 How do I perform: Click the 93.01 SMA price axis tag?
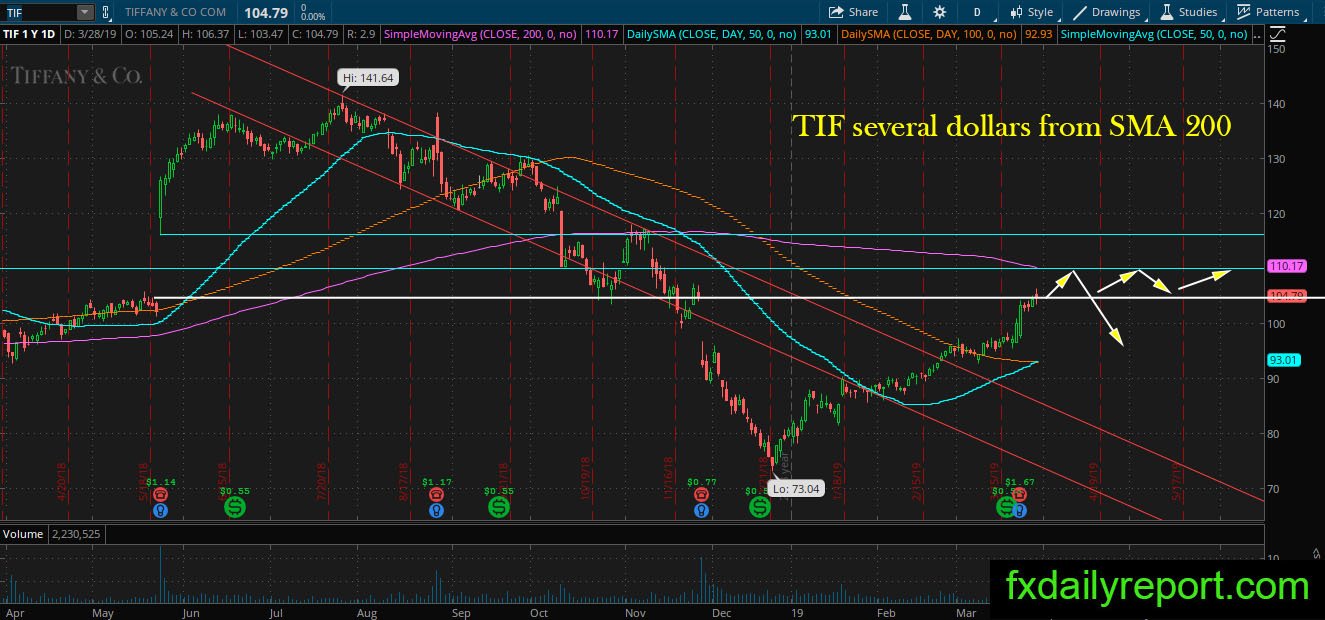pos(1282,360)
